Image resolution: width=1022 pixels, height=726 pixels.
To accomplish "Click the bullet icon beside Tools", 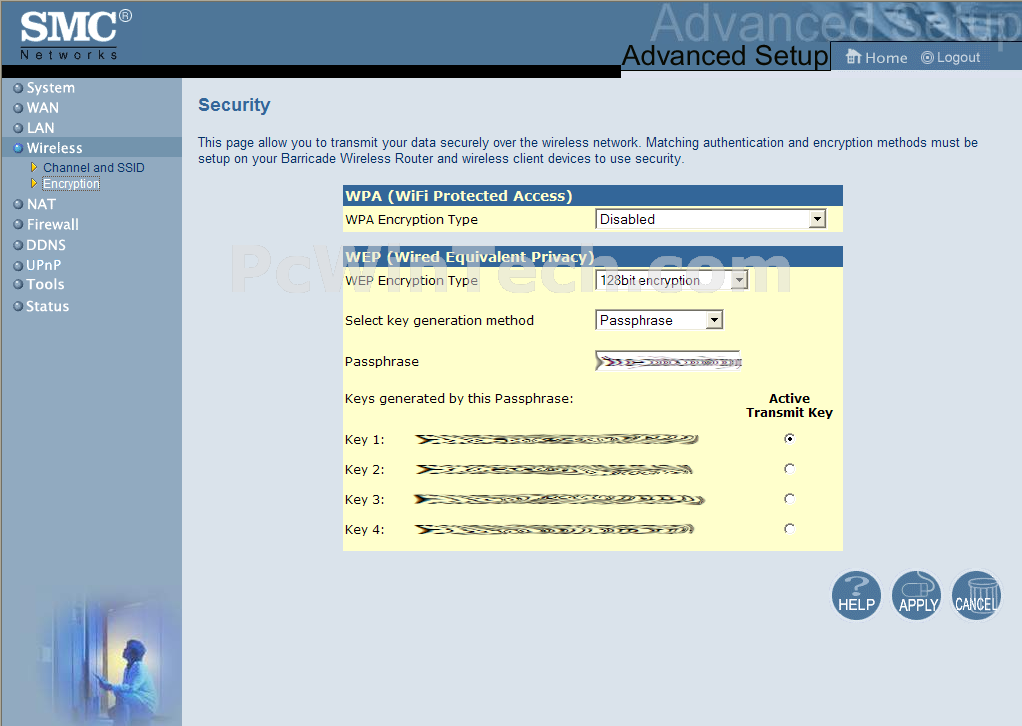I will [x=18, y=285].
